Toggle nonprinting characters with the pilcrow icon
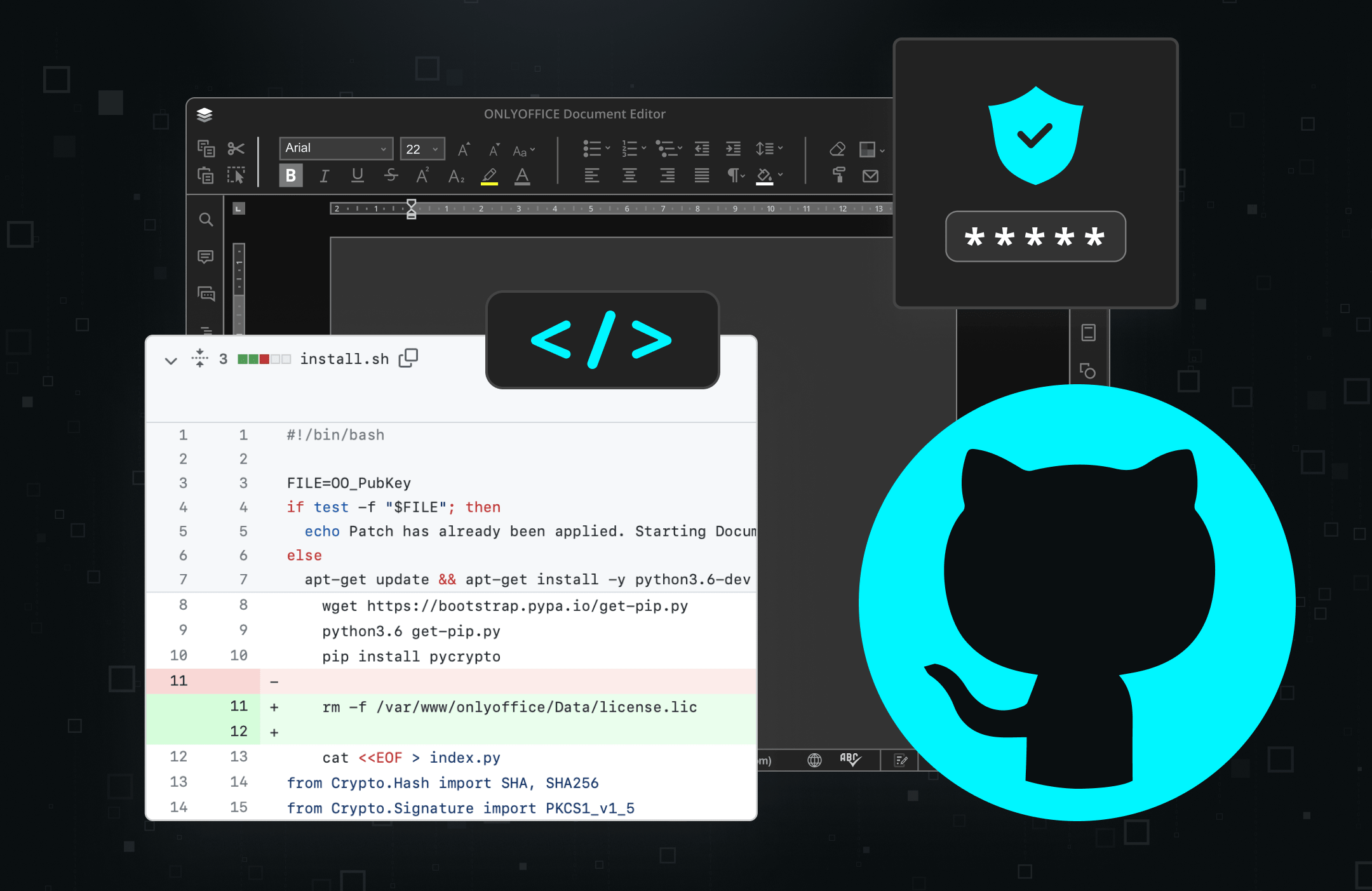Screen dimensions: 1372x891 tap(736, 175)
